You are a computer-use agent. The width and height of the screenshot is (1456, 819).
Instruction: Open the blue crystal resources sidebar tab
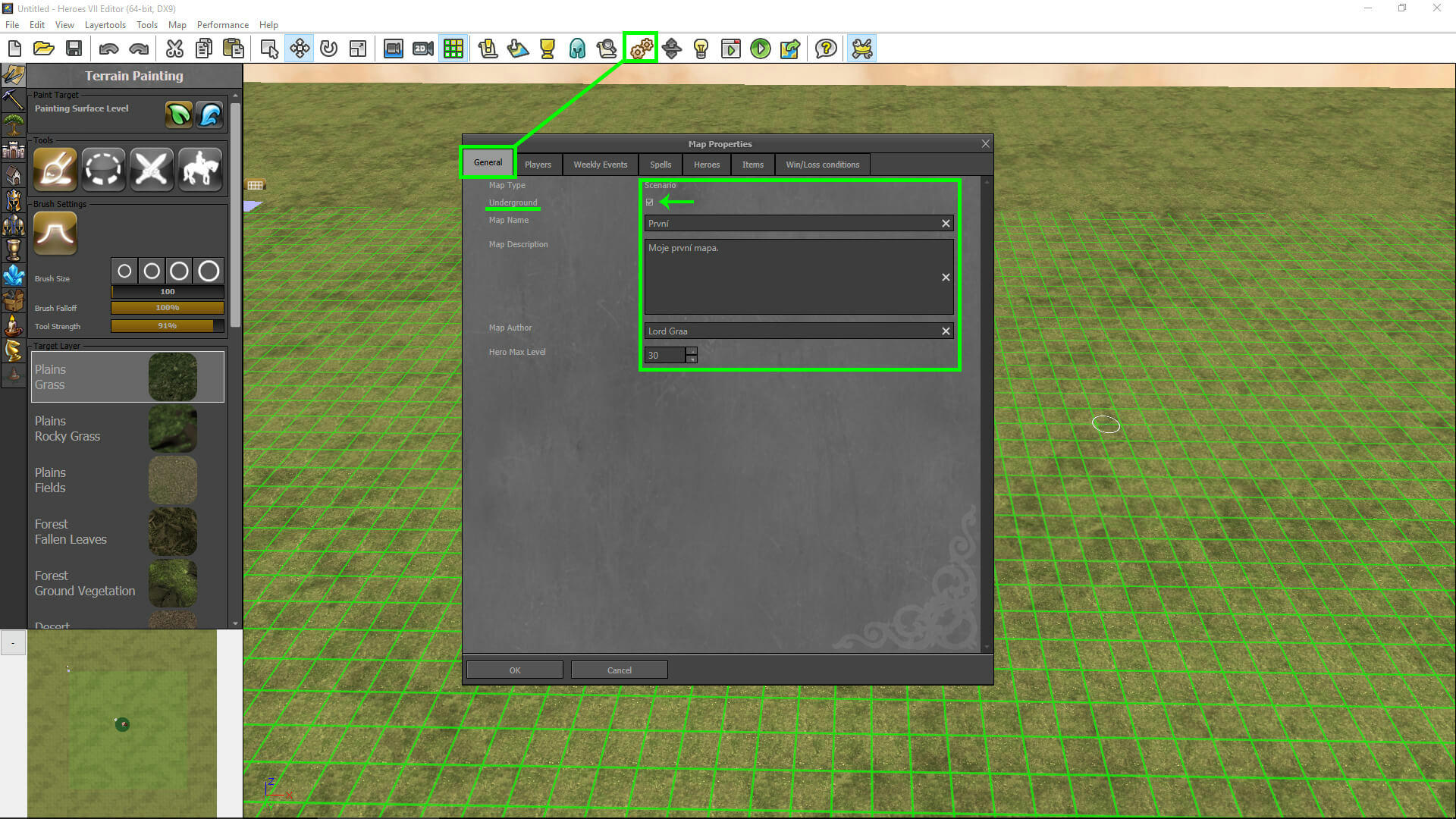[13, 275]
